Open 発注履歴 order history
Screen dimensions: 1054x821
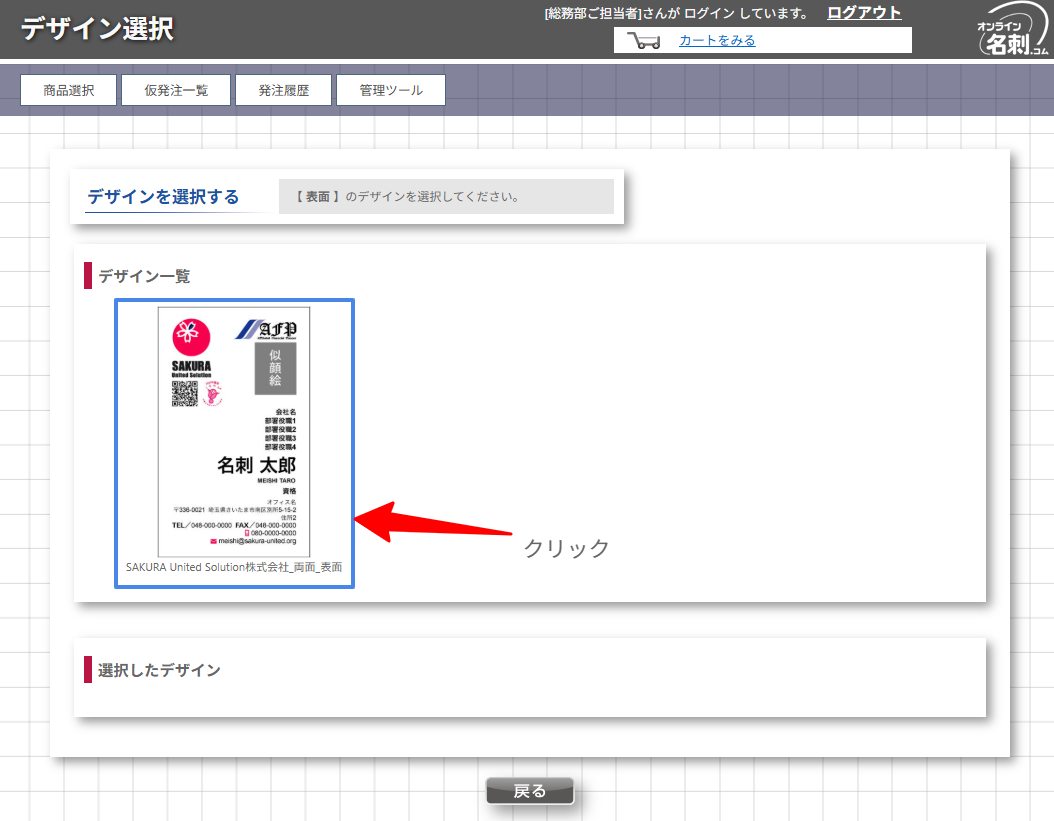[x=283, y=90]
